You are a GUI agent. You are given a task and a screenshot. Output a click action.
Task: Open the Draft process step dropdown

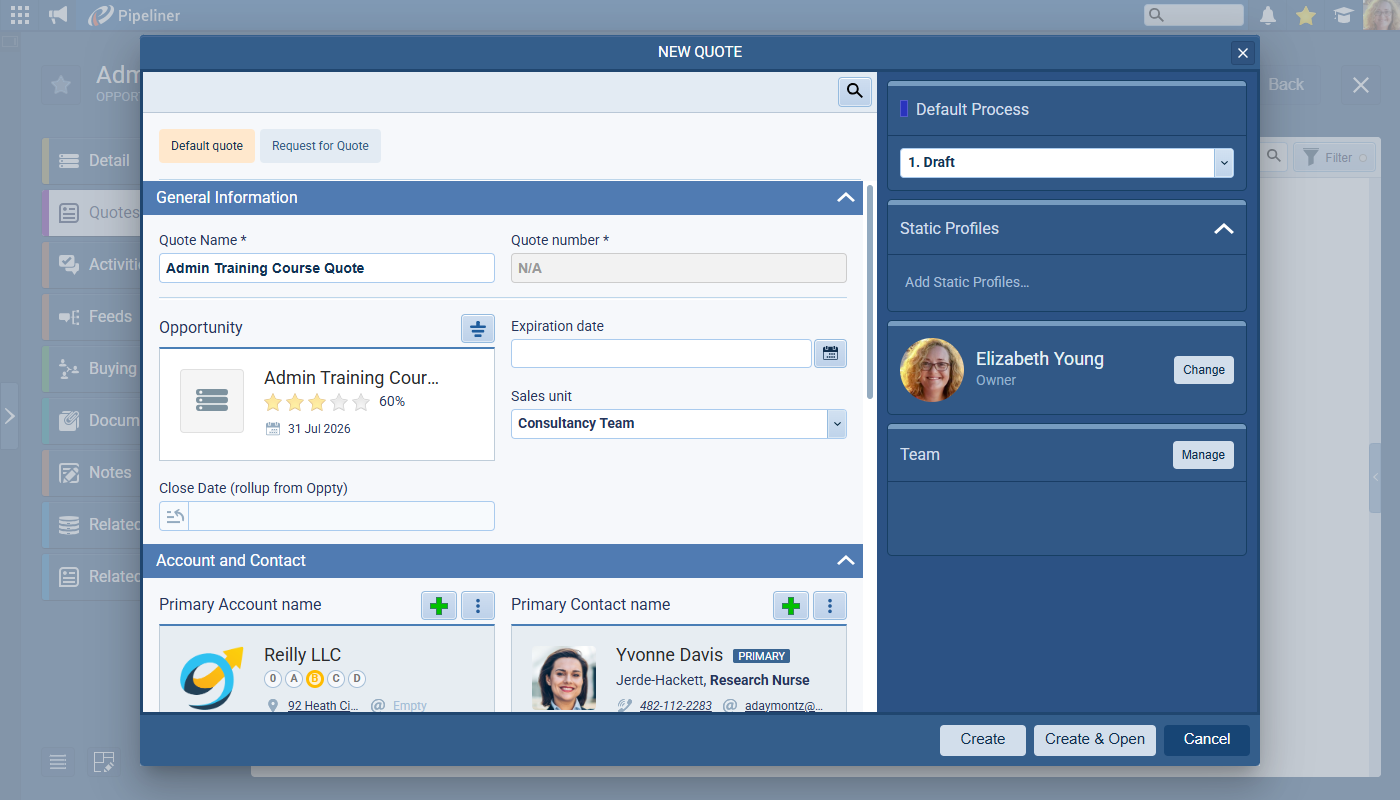(x=1223, y=162)
